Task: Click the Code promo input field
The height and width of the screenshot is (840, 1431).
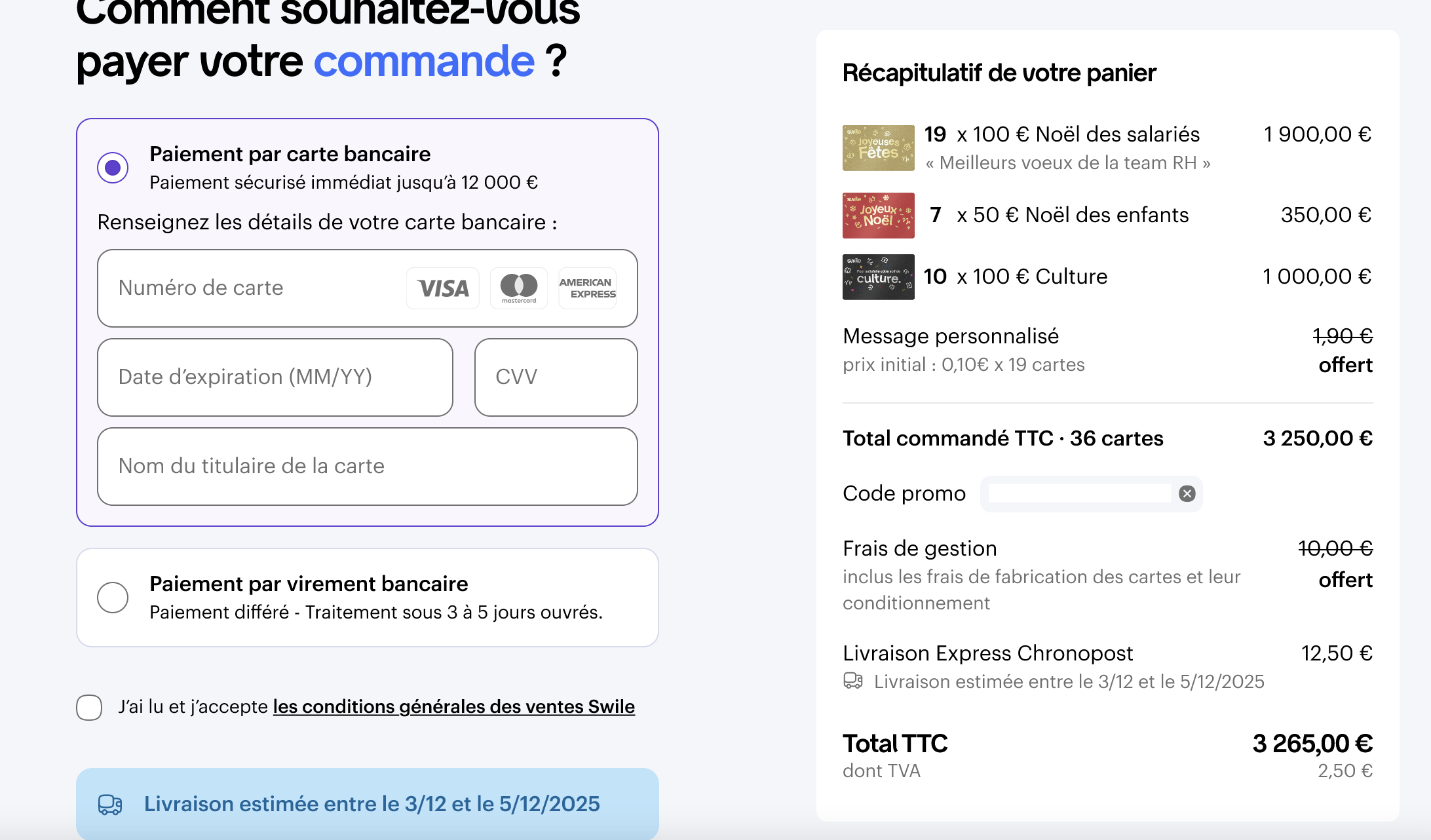Action: point(1080,493)
